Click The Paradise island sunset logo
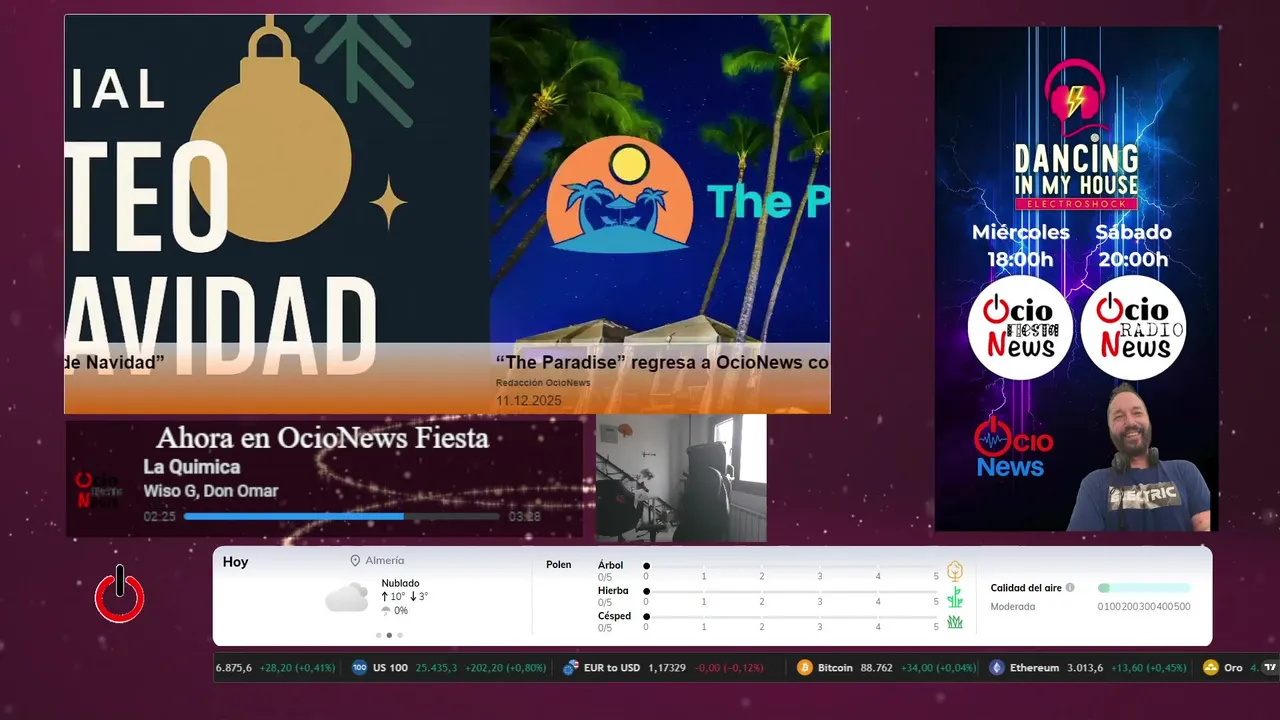Image resolution: width=1280 pixels, height=720 pixels. click(620, 196)
